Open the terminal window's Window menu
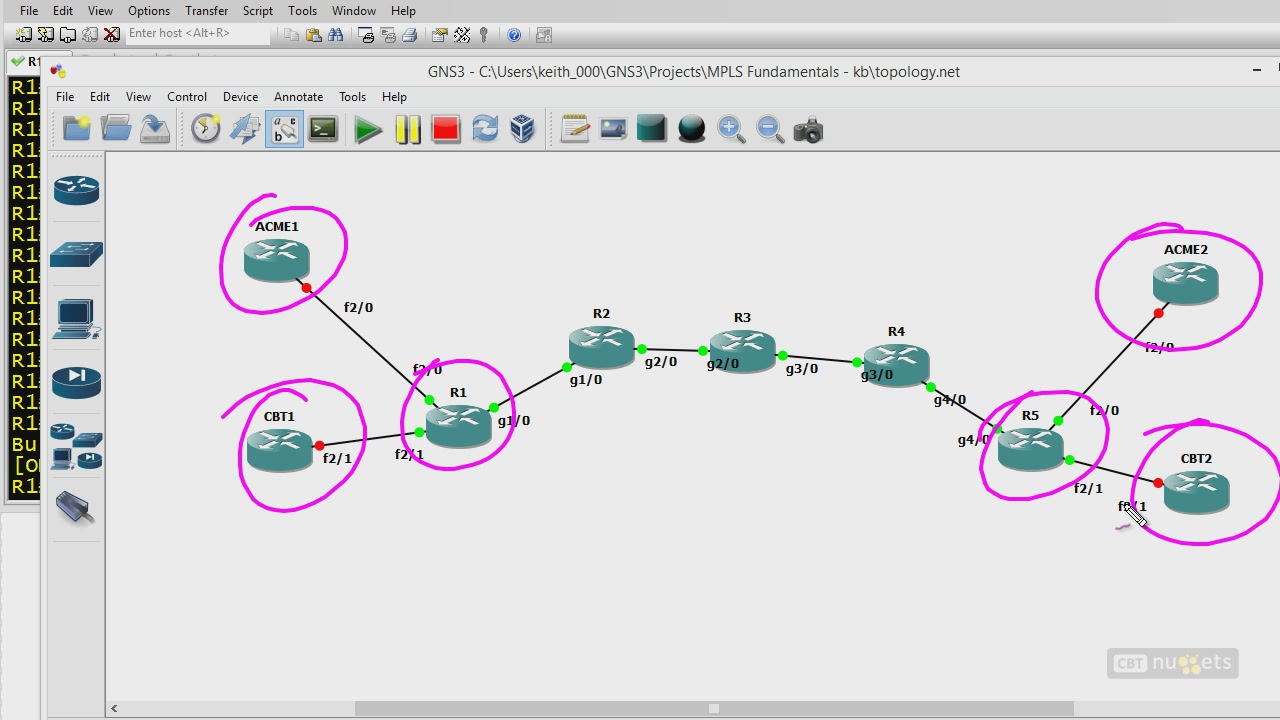 point(354,11)
